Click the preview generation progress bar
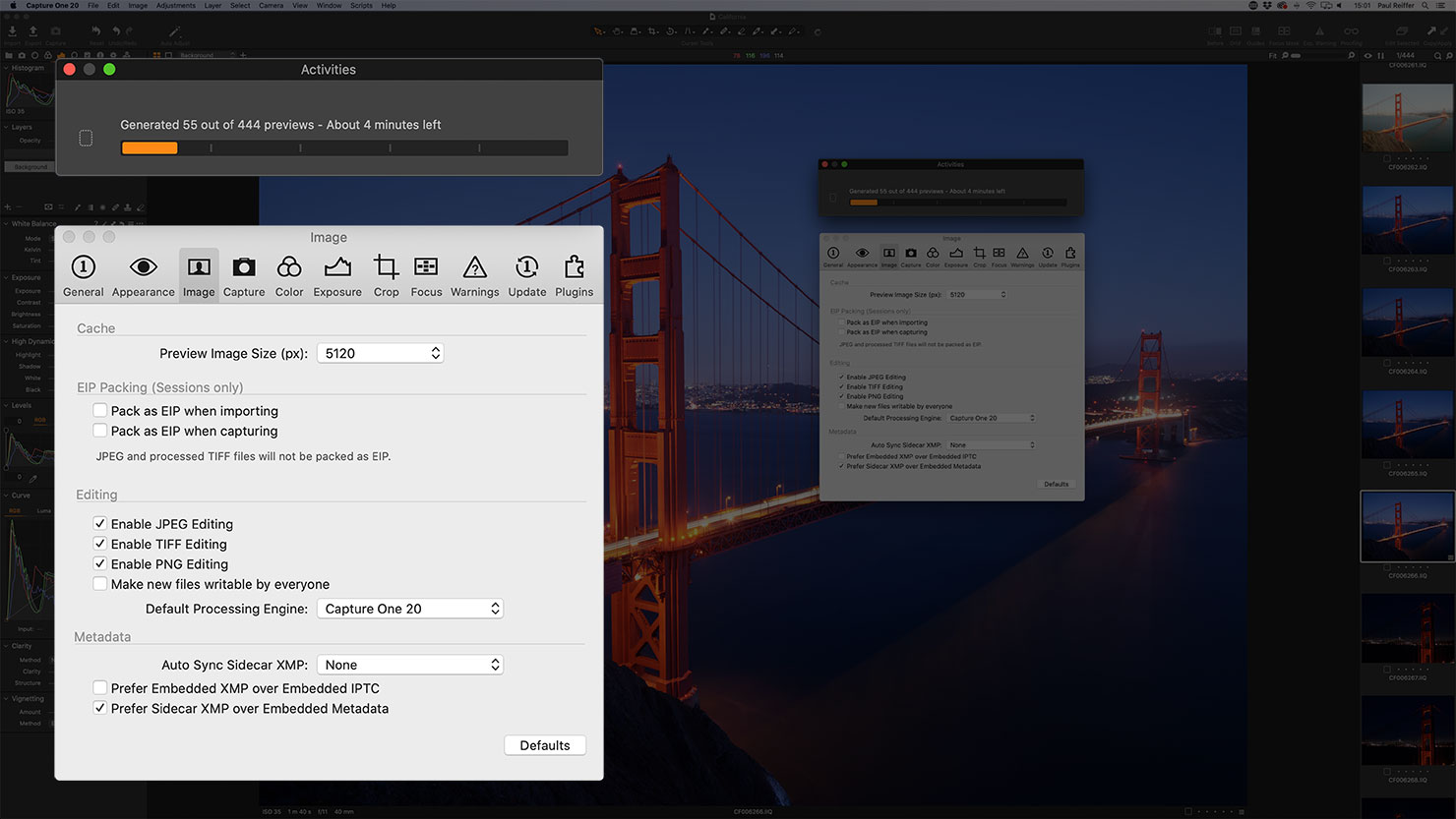This screenshot has height=819, width=1456. coord(344,148)
